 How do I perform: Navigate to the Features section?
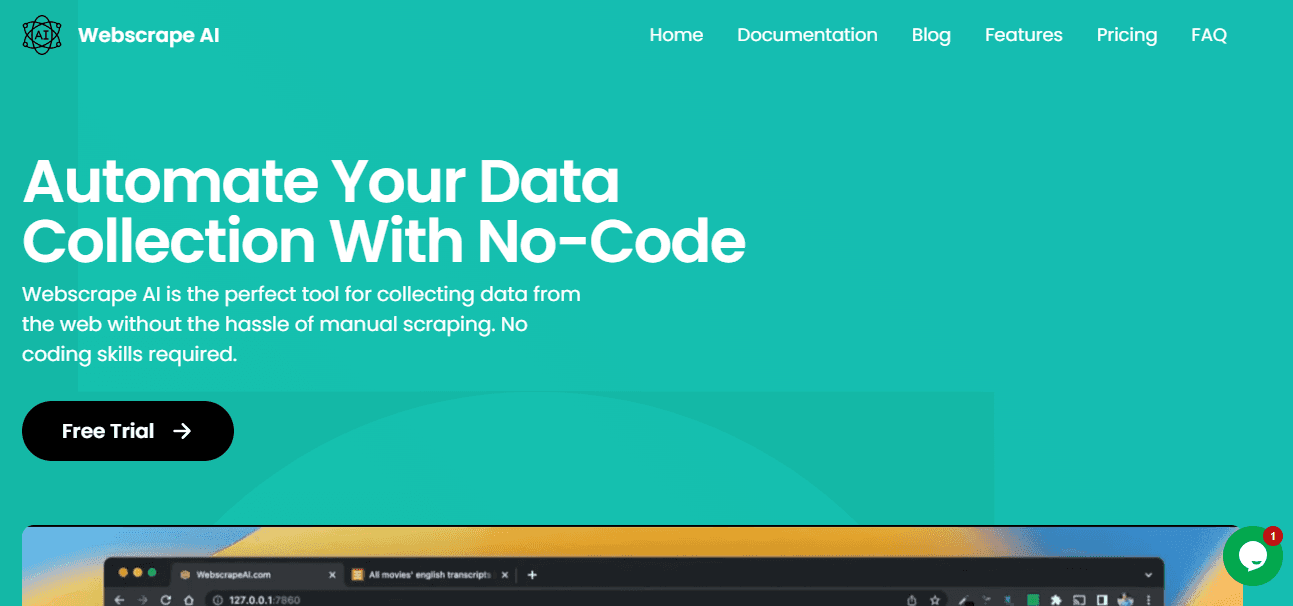(x=1023, y=35)
